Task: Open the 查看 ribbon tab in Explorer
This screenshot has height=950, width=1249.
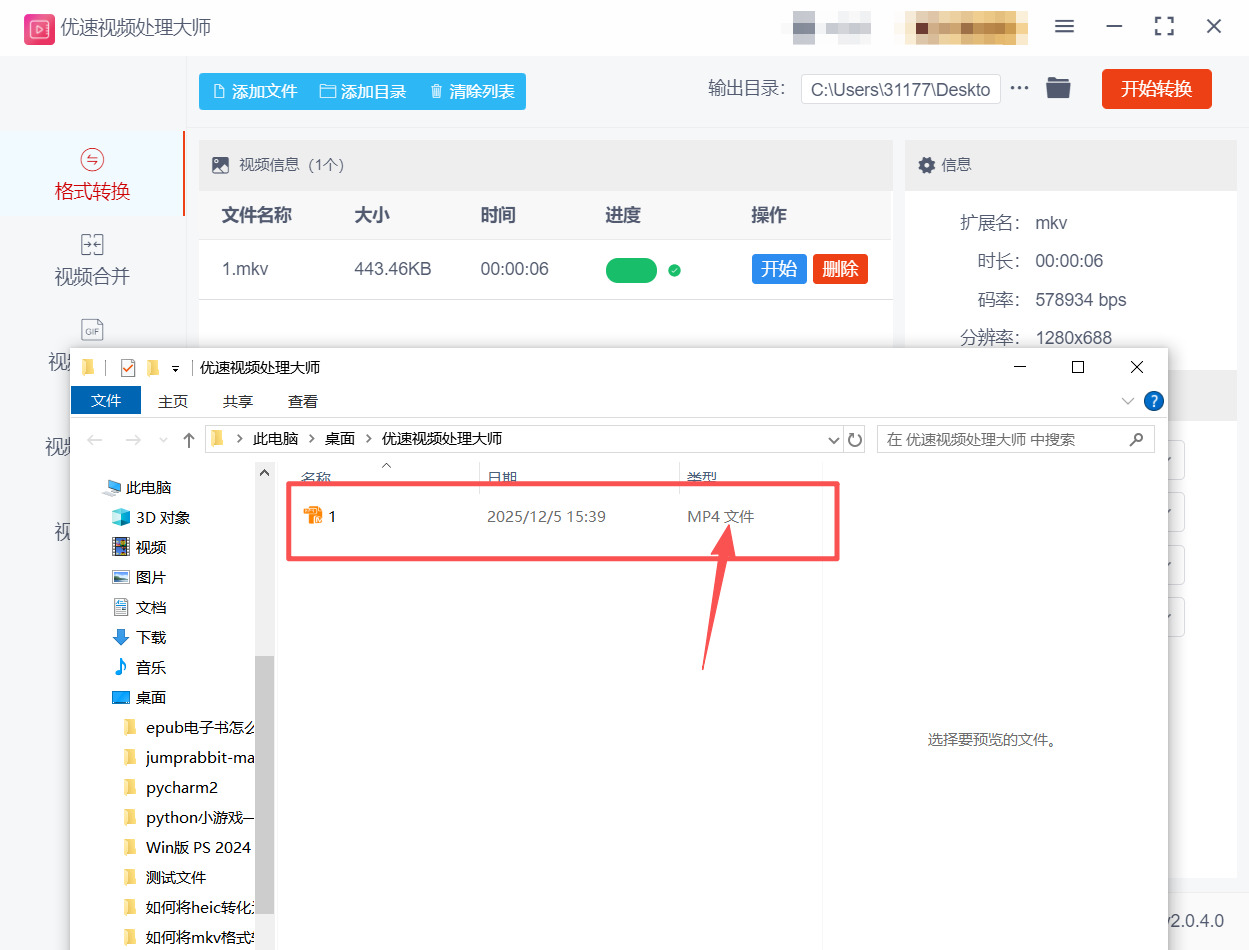Action: pos(302,400)
